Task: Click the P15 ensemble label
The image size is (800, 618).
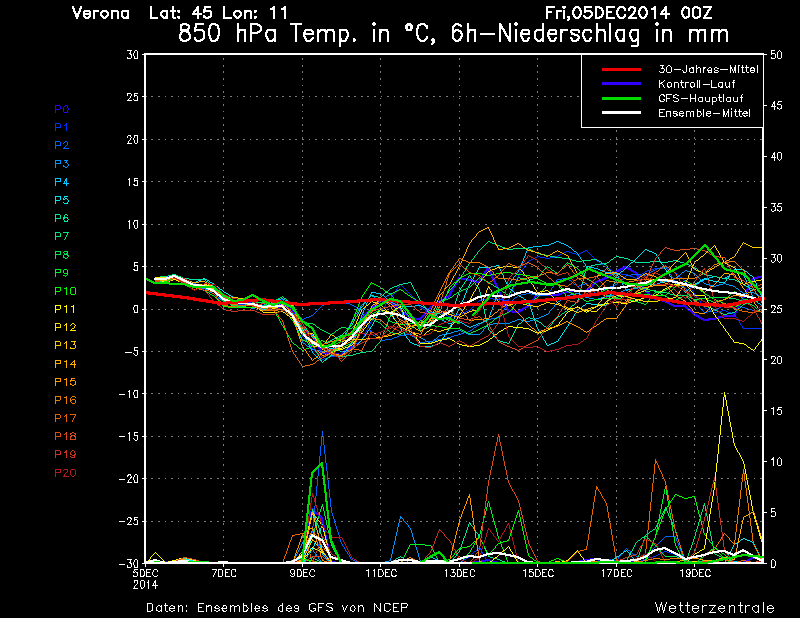Action: coord(65,382)
